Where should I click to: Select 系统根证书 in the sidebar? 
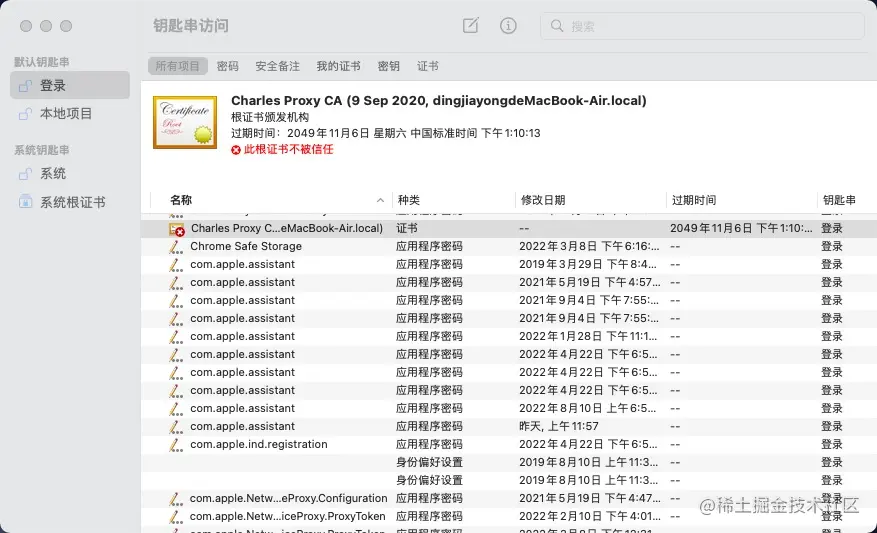tap(70, 202)
